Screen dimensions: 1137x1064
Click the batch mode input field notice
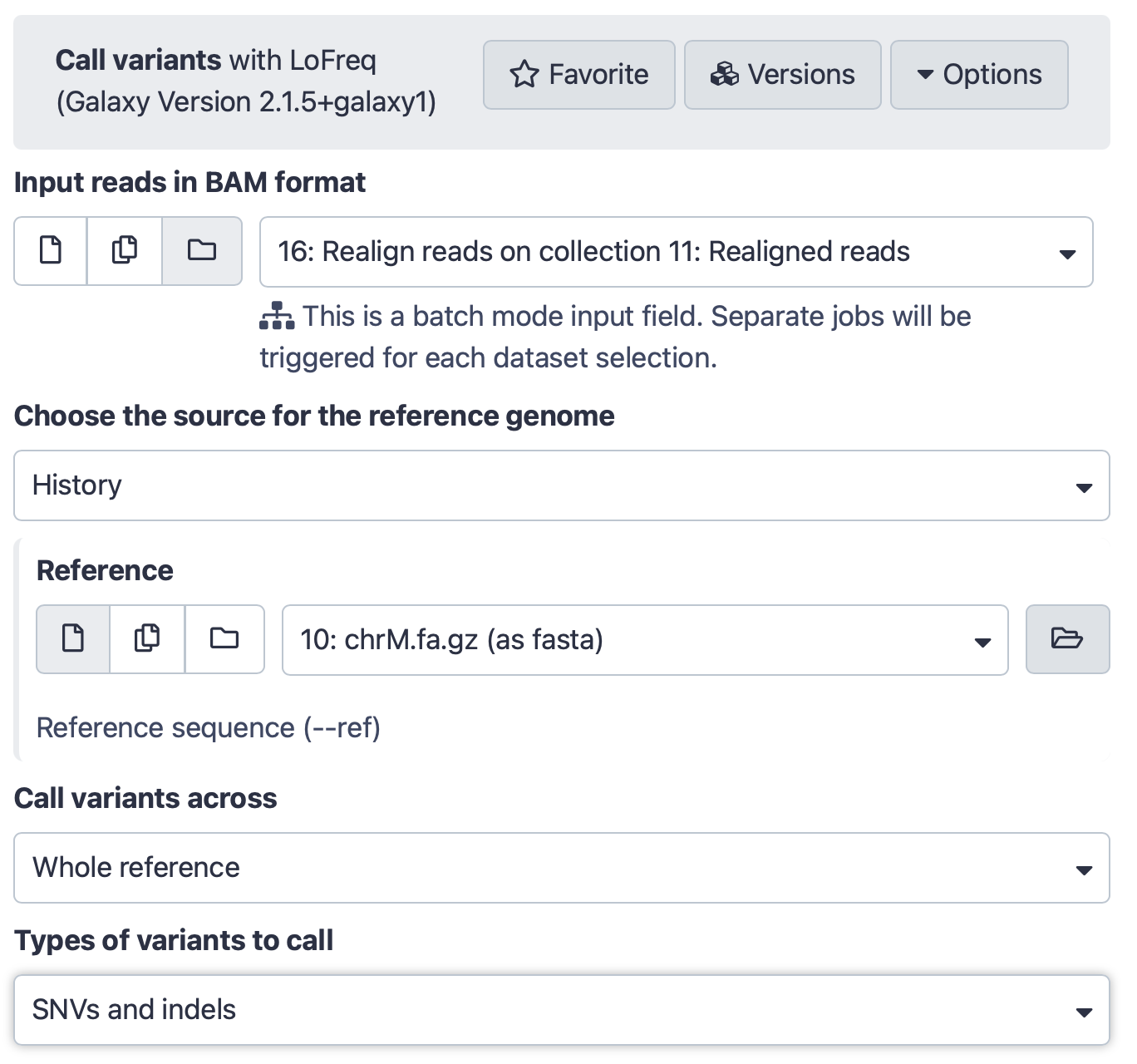[615, 337]
